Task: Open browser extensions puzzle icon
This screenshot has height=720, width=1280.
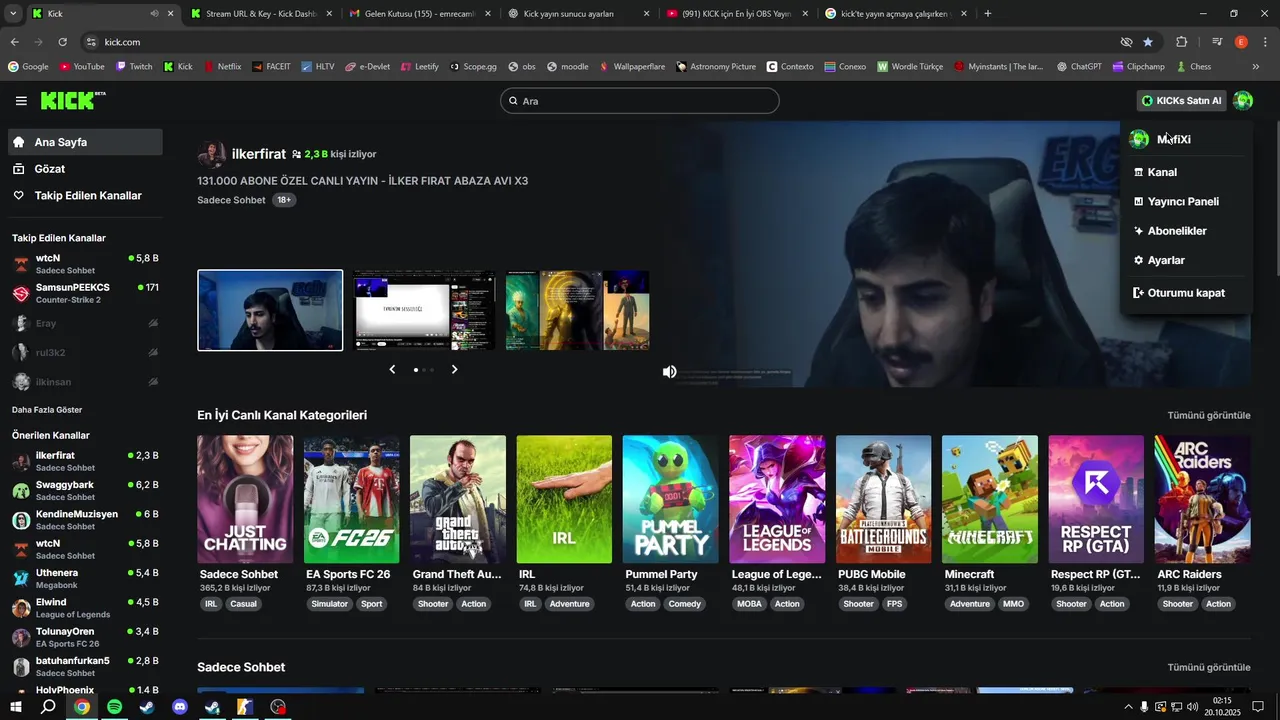Action: (1181, 42)
